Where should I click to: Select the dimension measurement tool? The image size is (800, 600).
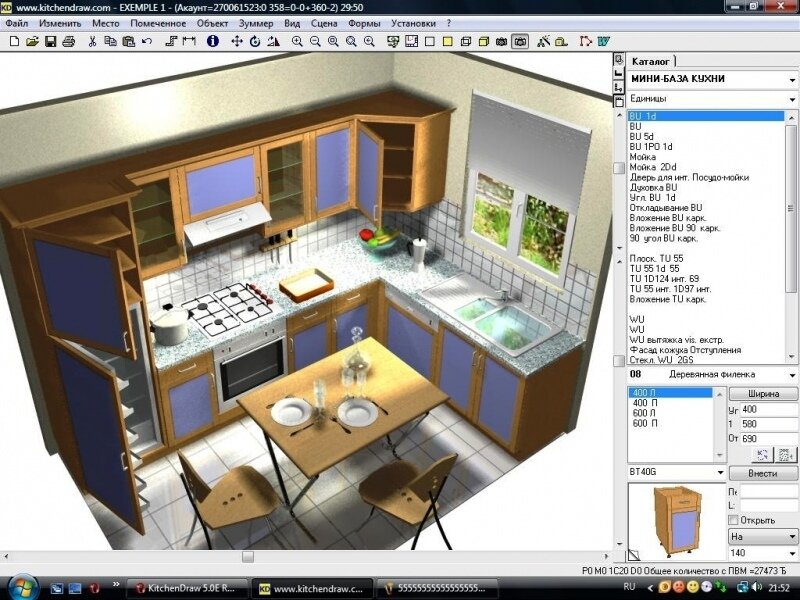(x=189, y=42)
